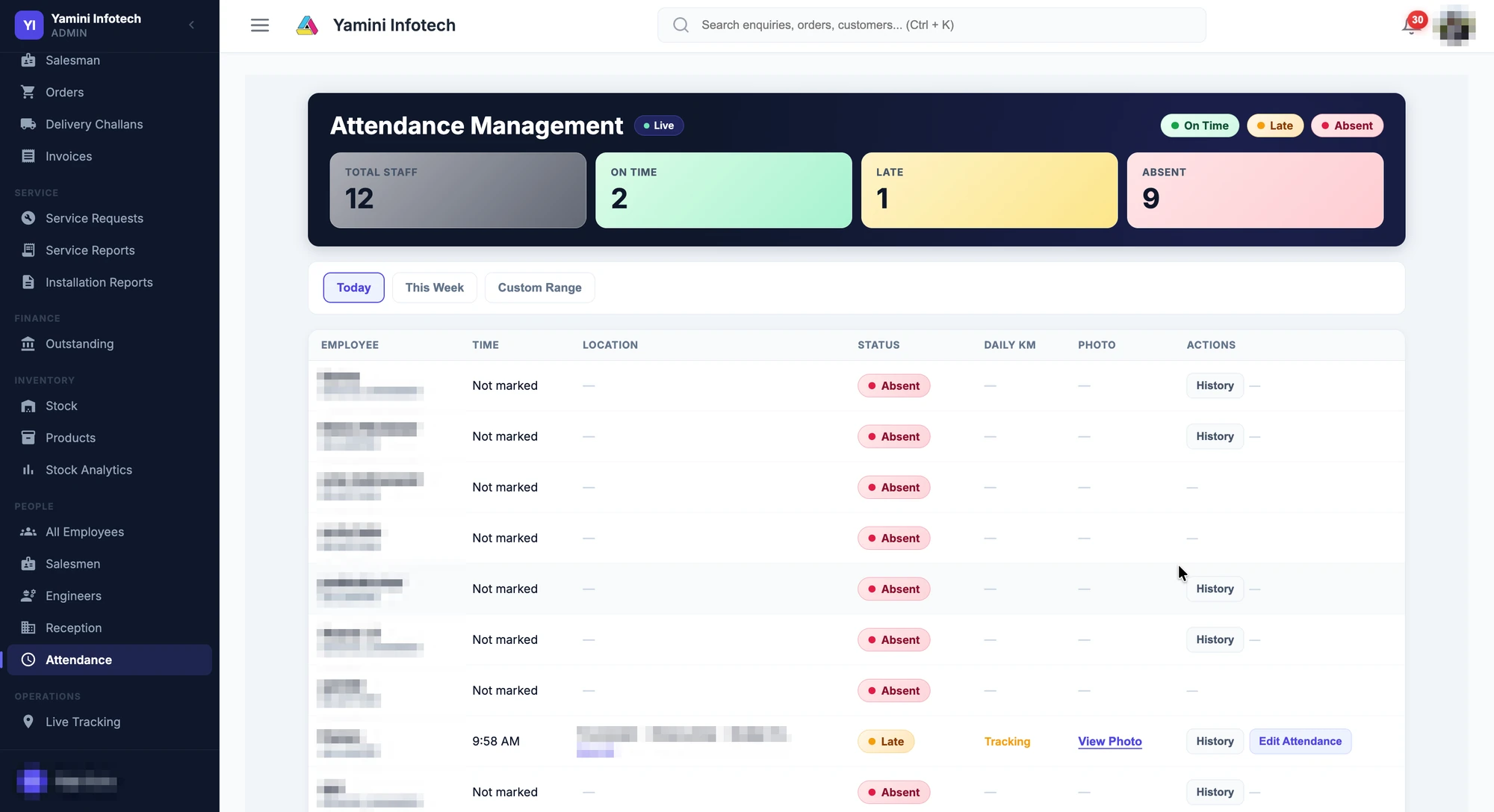Click the Service Reports icon

click(28, 250)
